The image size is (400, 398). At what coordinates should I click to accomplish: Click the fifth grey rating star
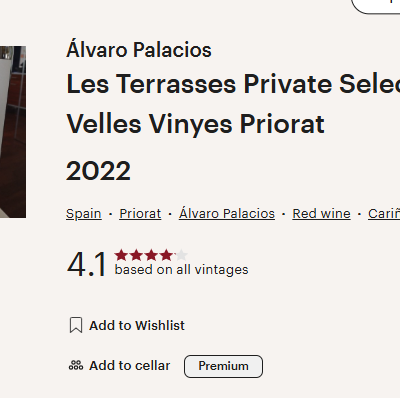(181, 255)
